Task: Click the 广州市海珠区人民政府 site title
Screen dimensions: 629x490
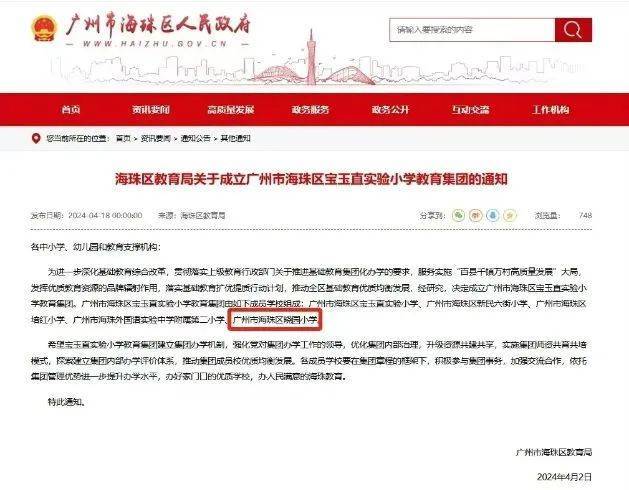Action: tap(158, 25)
